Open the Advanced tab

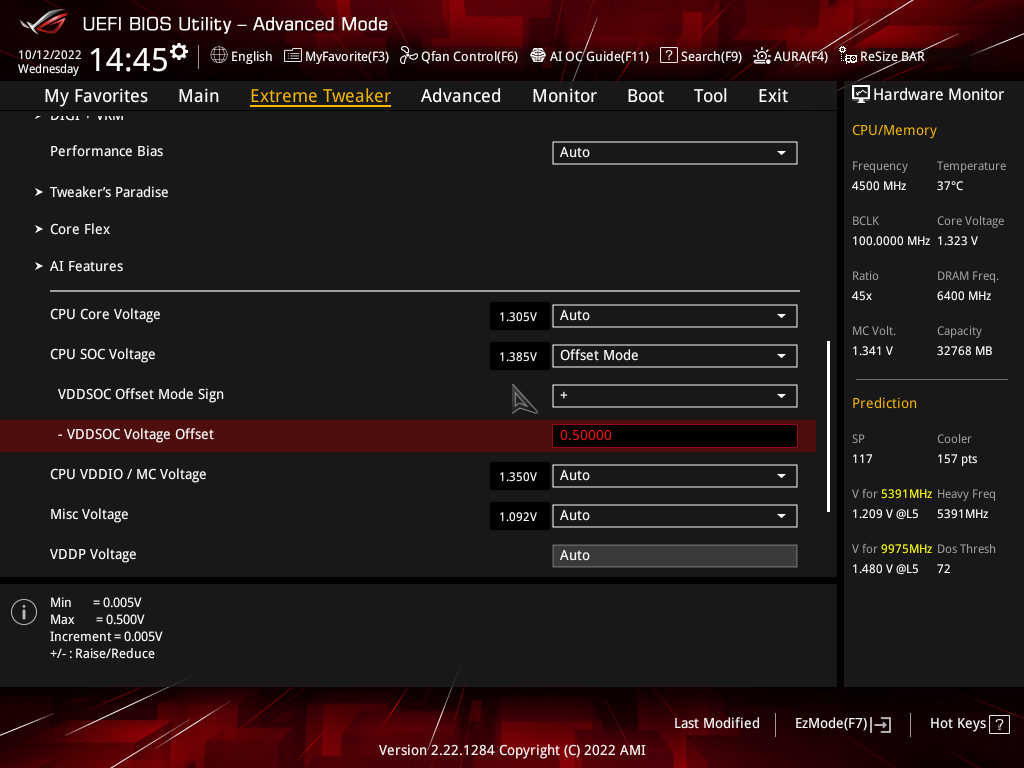(x=461, y=96)
